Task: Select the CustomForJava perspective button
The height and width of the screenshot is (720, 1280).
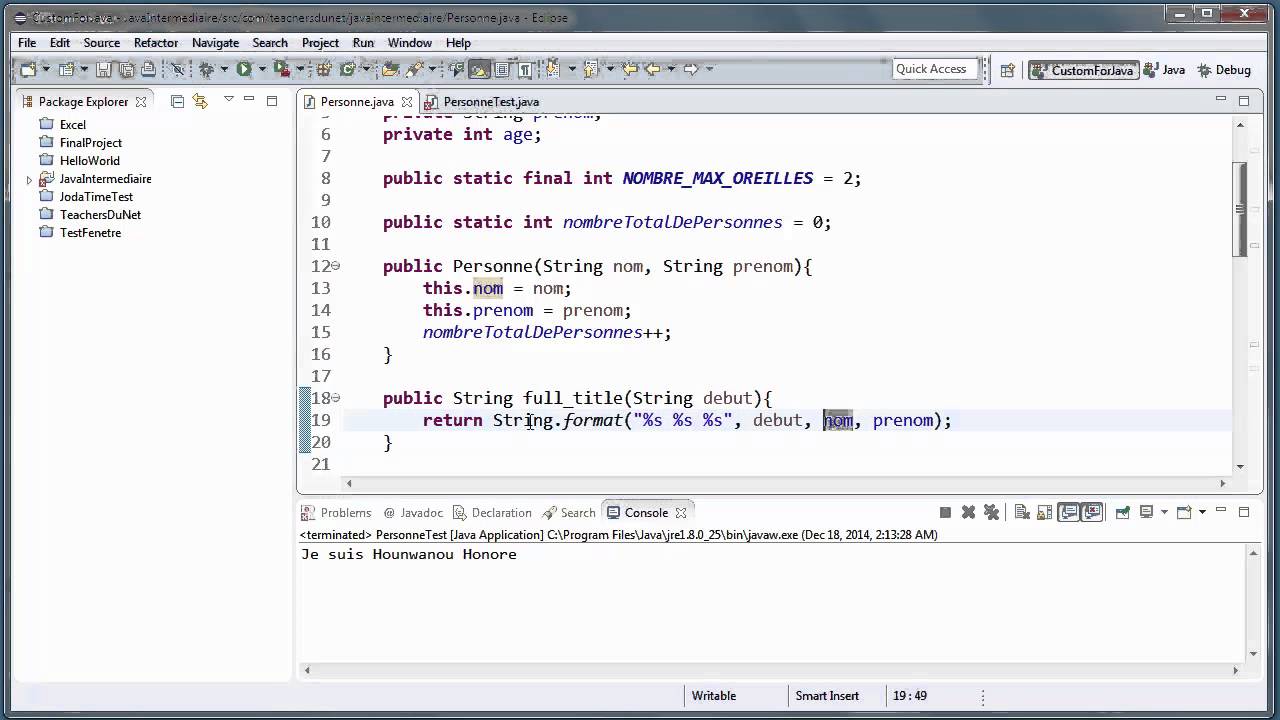Action: pos(1082,70)
